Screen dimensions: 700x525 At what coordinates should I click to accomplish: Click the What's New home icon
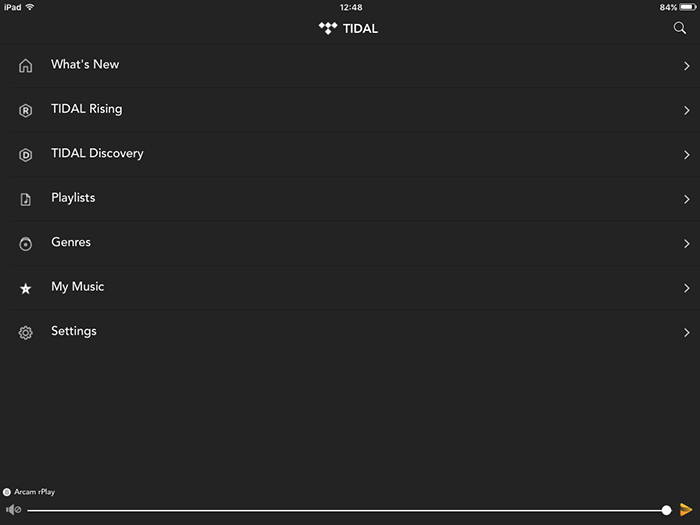pyautogui.click(x=25, y=66)
